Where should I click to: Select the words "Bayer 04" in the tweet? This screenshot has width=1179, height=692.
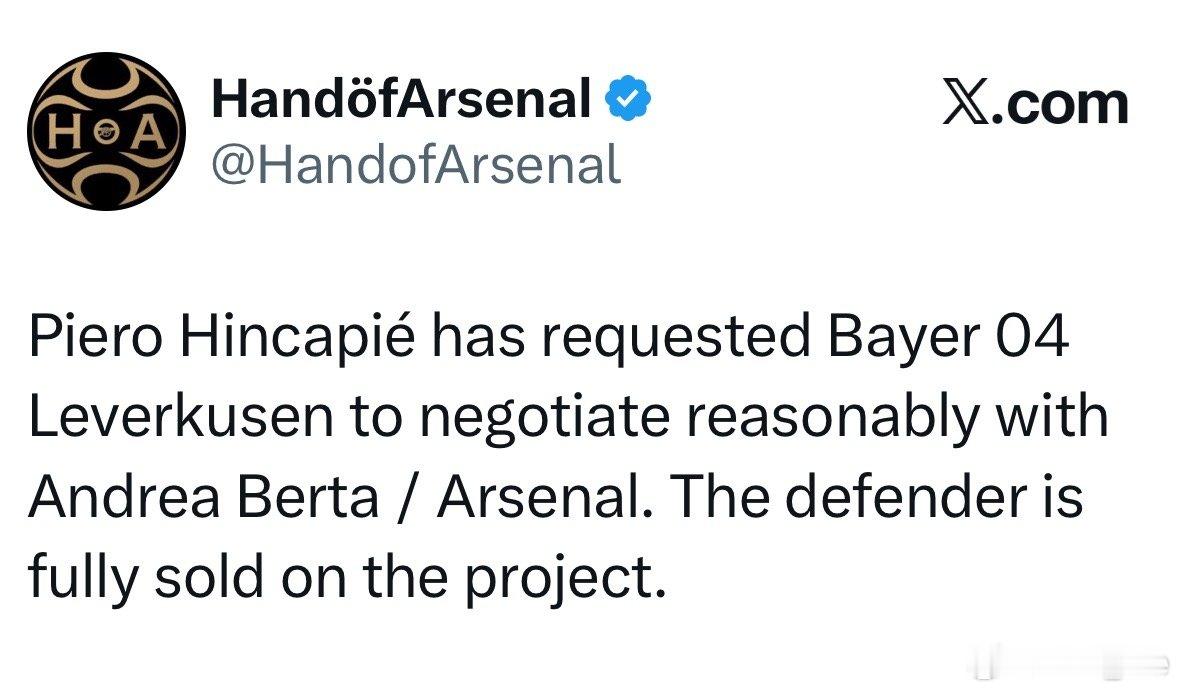click(x=947, y=336)
